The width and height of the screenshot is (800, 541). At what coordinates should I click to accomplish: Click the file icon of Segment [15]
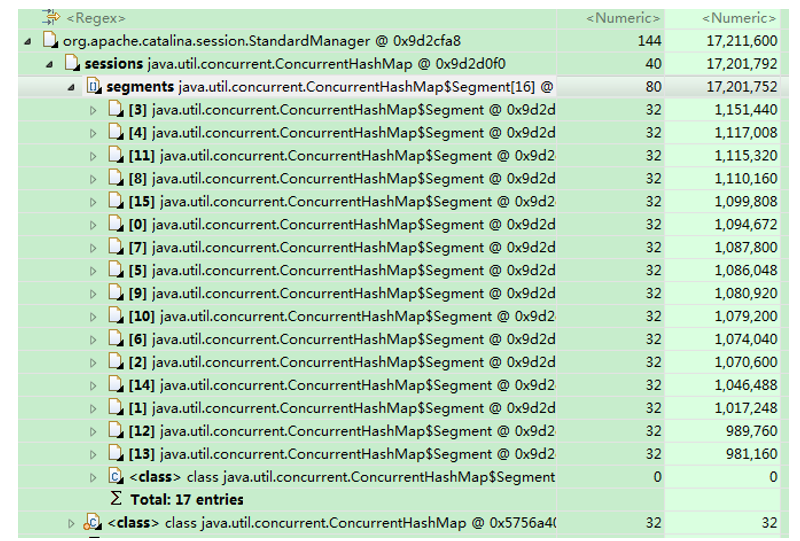tap(116, 202)
